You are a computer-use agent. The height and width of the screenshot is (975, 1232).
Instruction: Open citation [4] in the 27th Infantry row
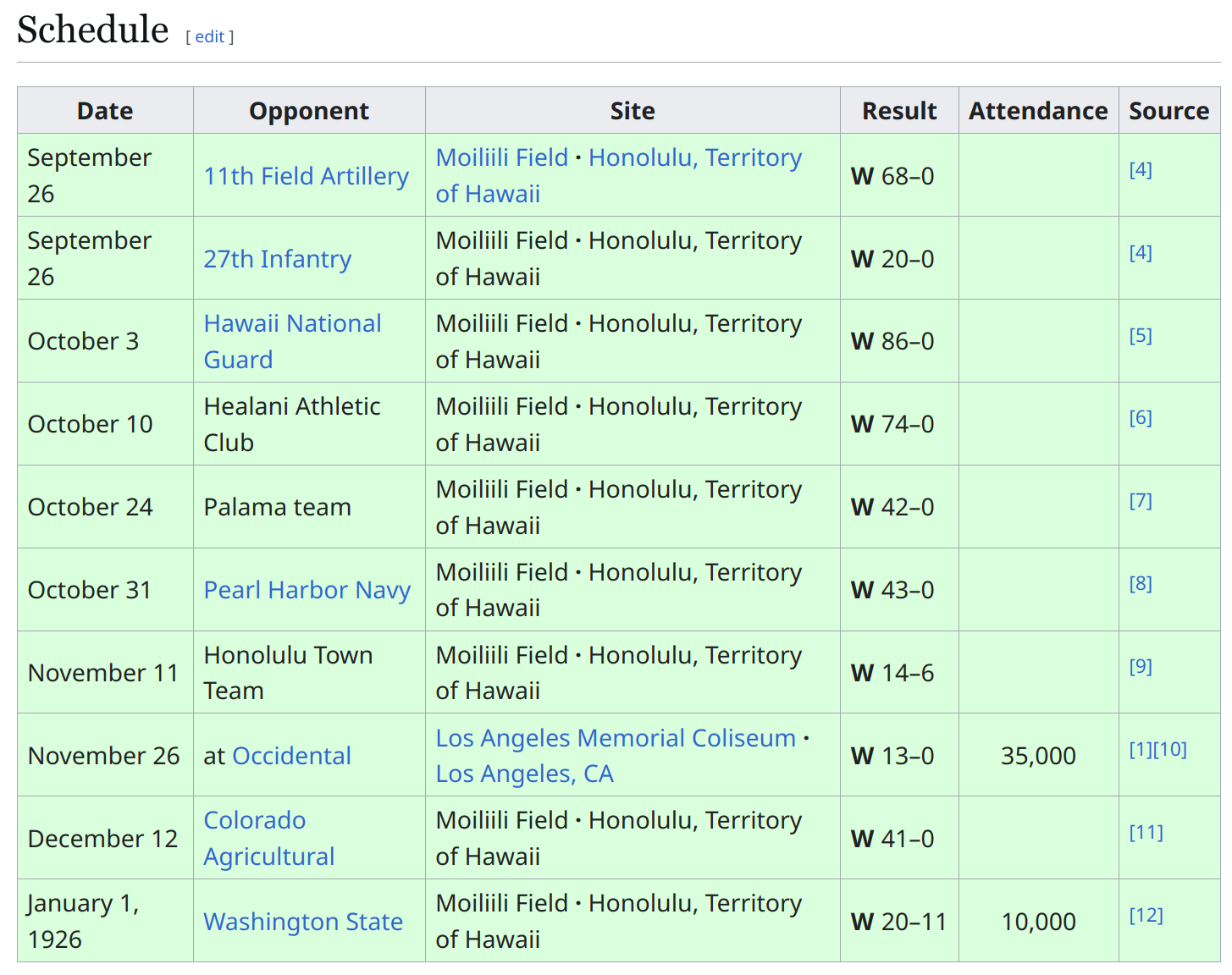[x=1141, y=253]
